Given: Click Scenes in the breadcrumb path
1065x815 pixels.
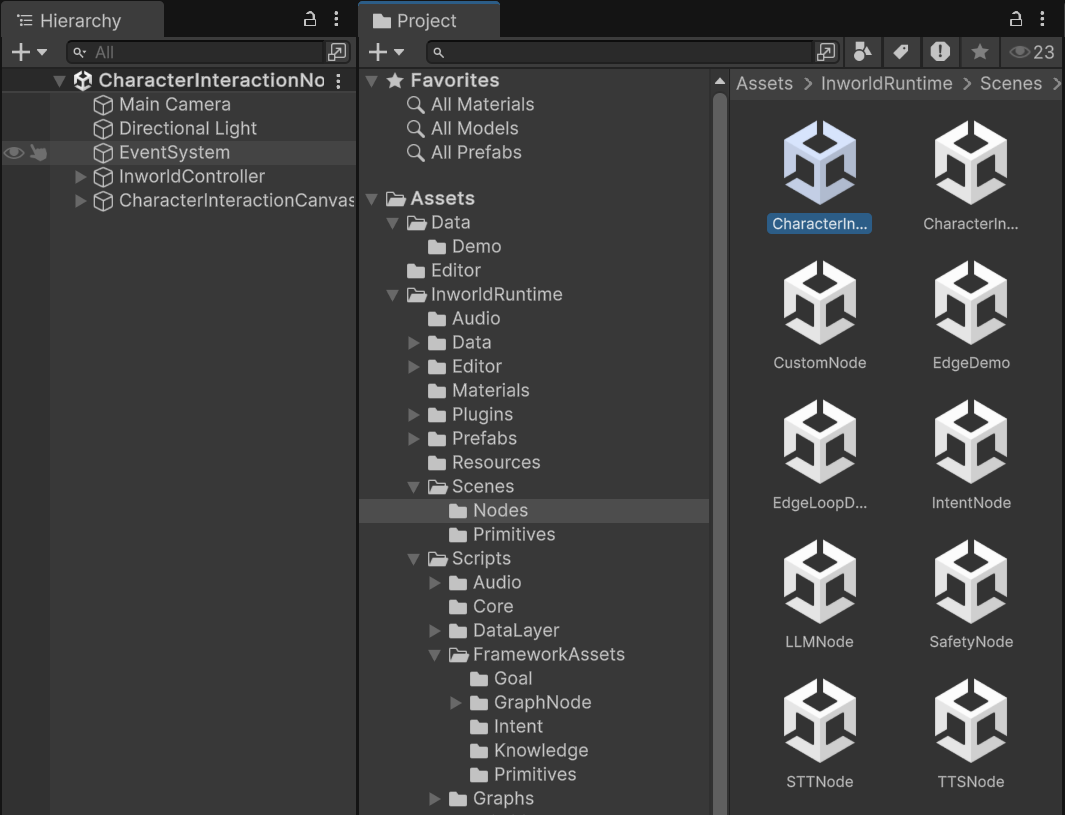Looking at the screenshot, I should (1011, 84).
